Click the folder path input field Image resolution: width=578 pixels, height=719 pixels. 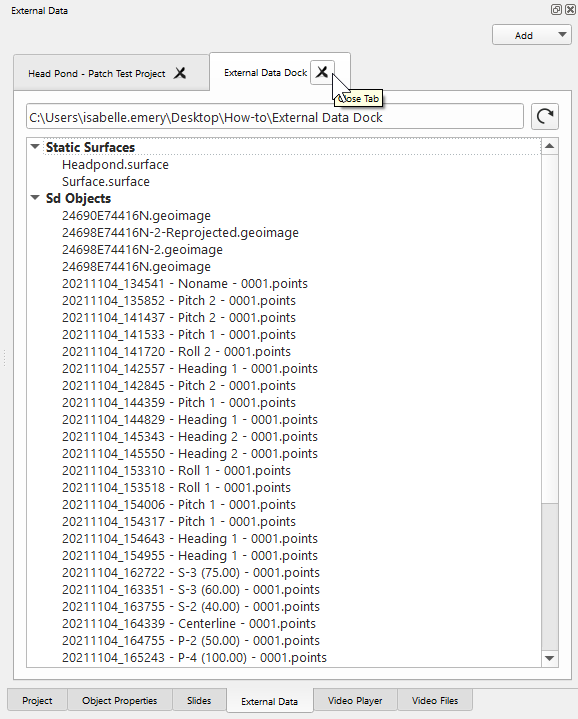point(275,116)
